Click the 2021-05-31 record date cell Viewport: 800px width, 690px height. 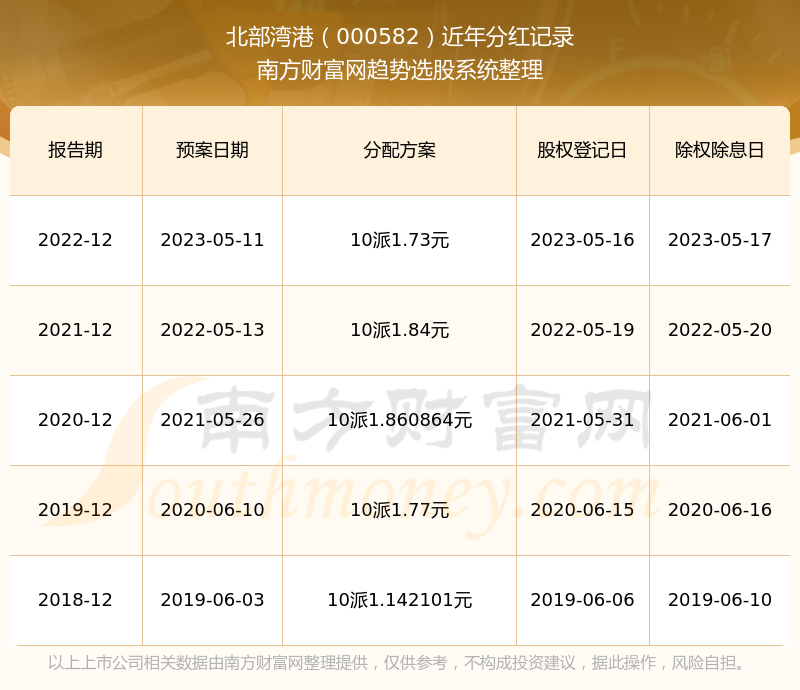coord(582,420)
